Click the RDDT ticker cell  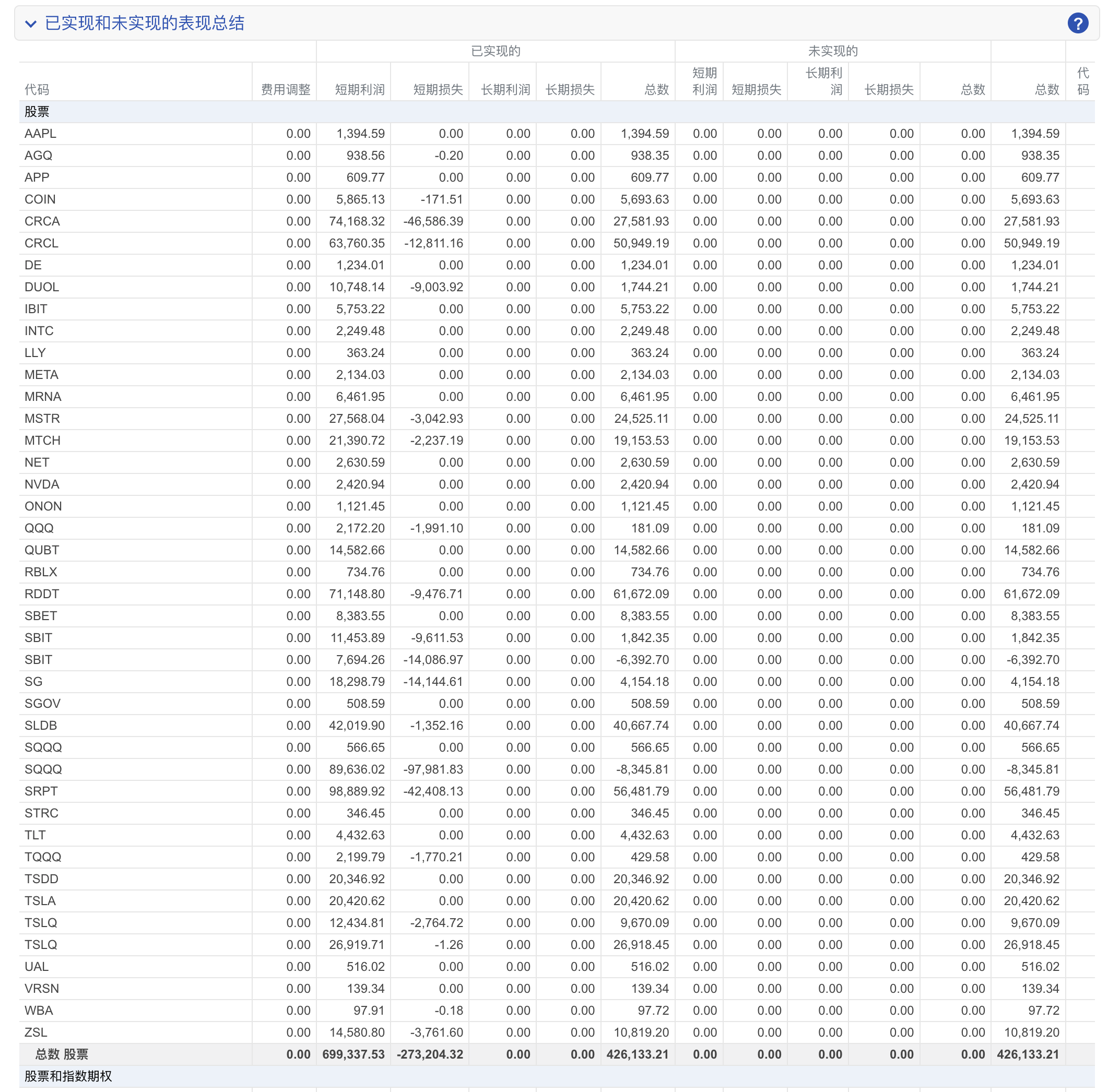[42, 594]
